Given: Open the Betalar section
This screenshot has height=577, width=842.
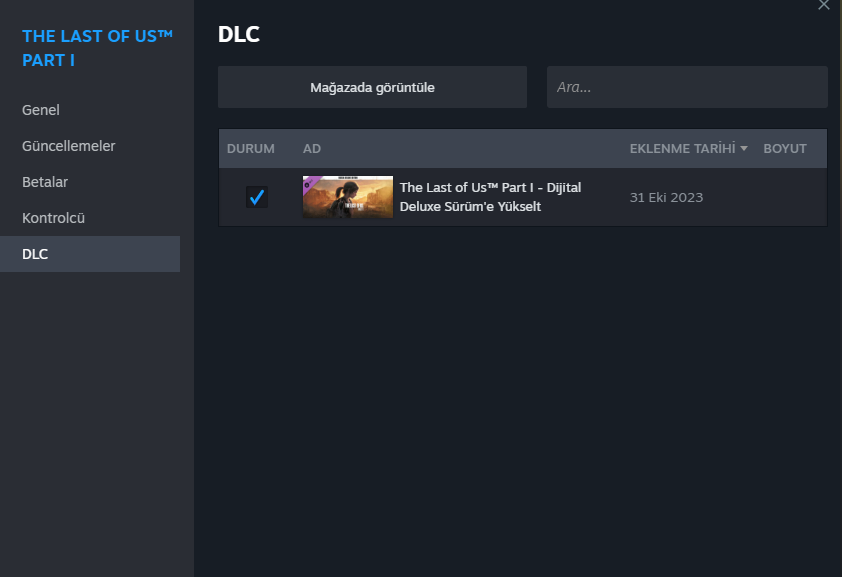Looking at the screenshot, I should tap(45, 182).
